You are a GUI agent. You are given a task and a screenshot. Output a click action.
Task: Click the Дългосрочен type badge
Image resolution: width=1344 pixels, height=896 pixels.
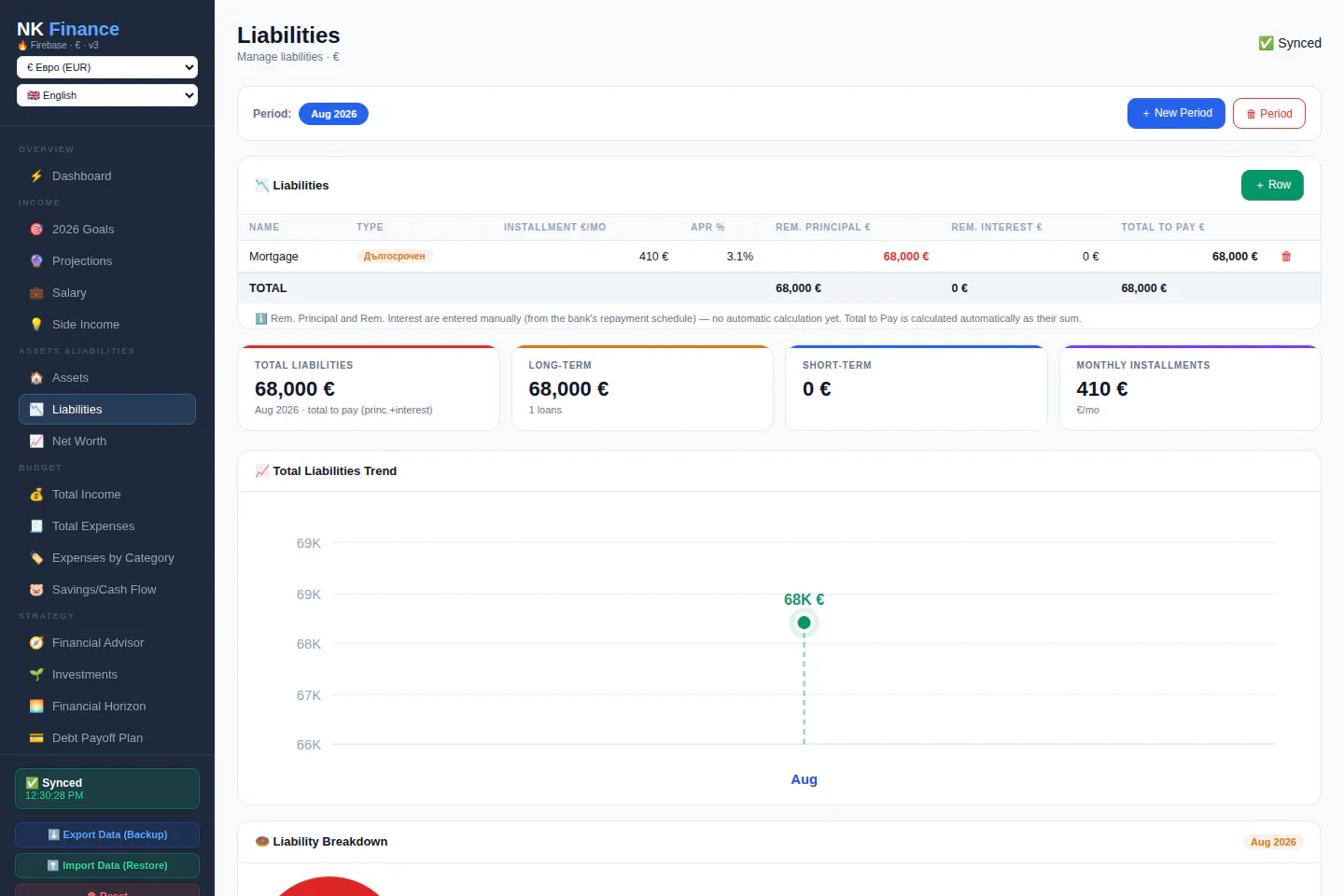pos(394,257)
